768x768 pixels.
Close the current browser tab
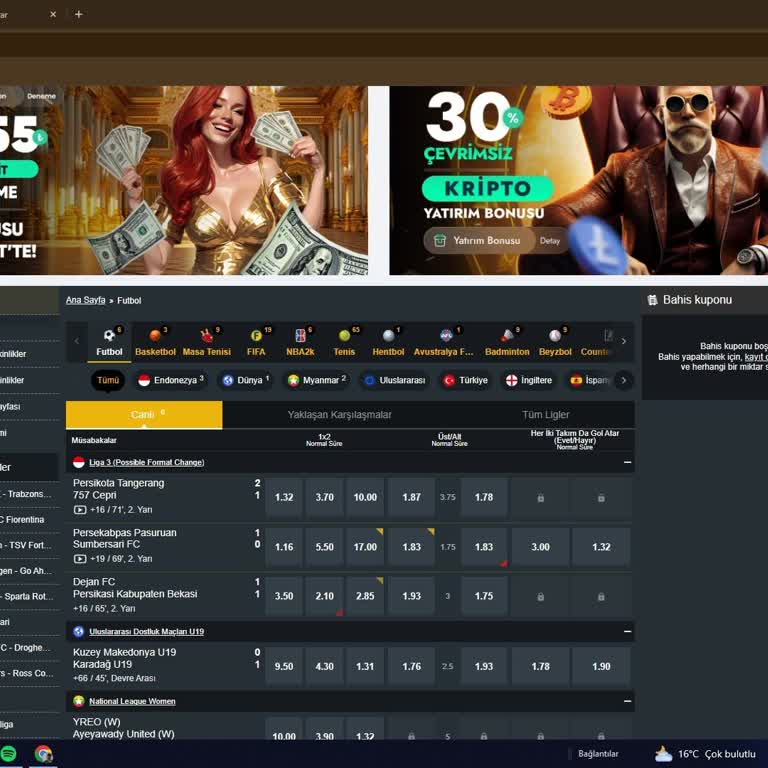(53, 14)
